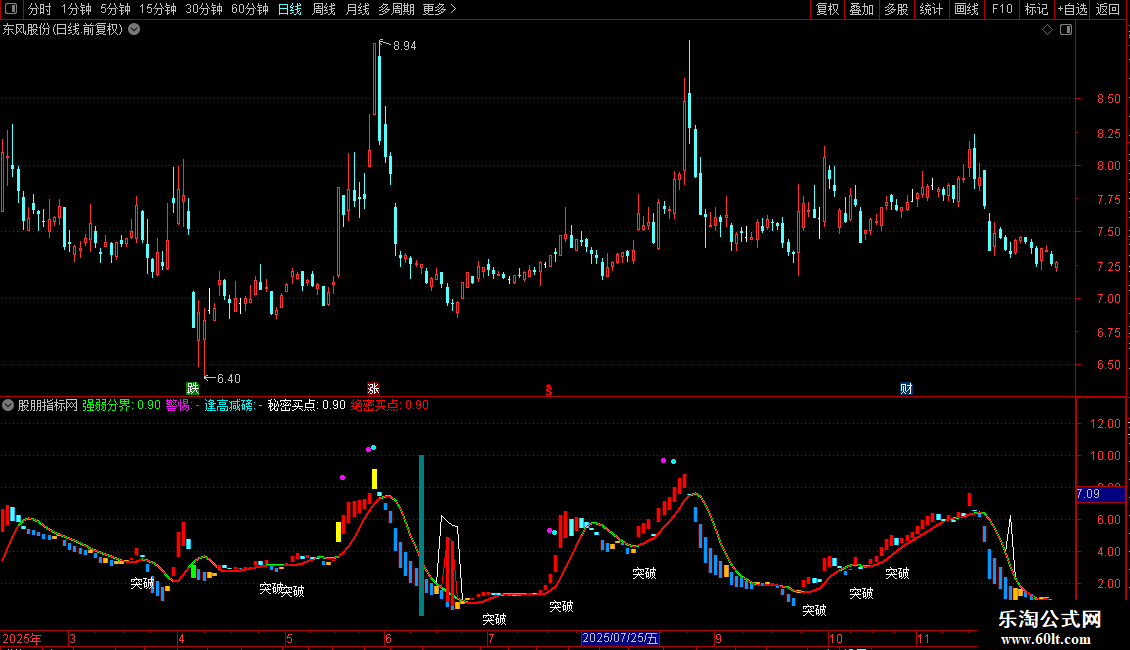
Task: Click the 秘密买点: 0.90 label
Action: point(306,405)
